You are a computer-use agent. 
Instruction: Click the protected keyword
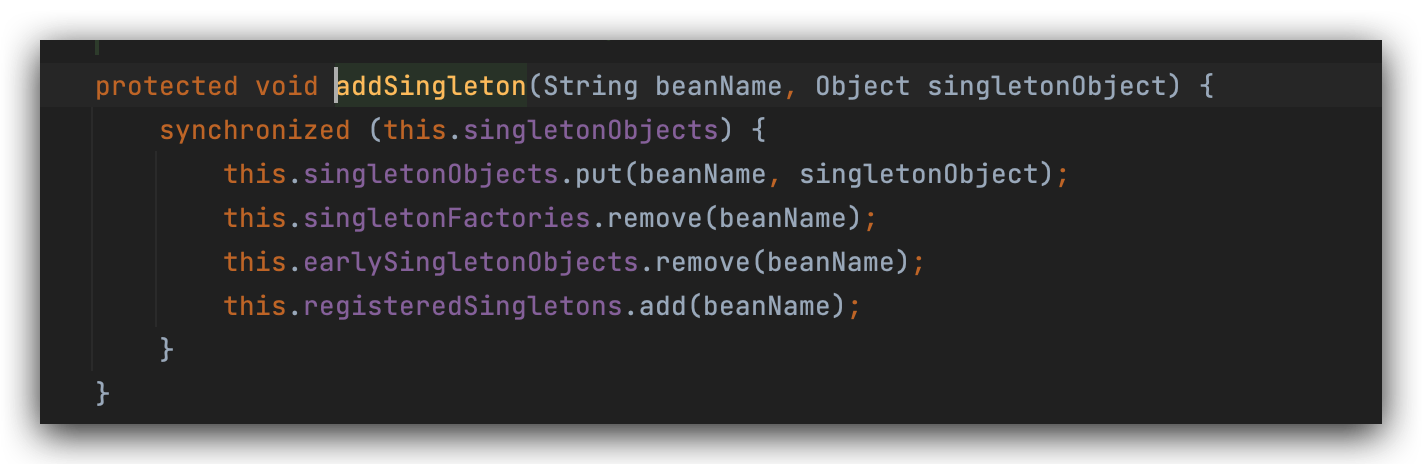click(166, 86)
